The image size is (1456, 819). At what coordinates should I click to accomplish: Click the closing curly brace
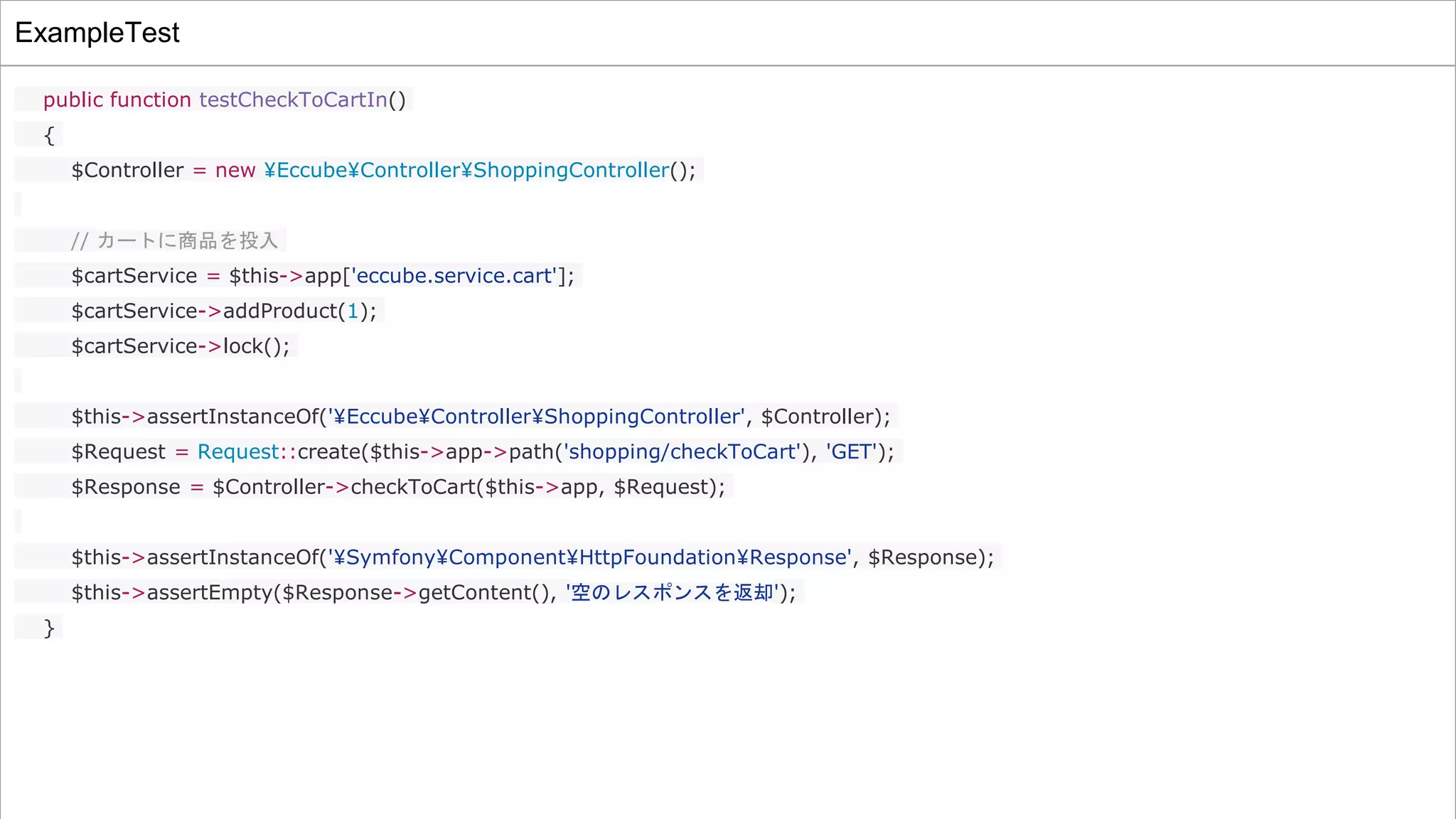(49, 628)
